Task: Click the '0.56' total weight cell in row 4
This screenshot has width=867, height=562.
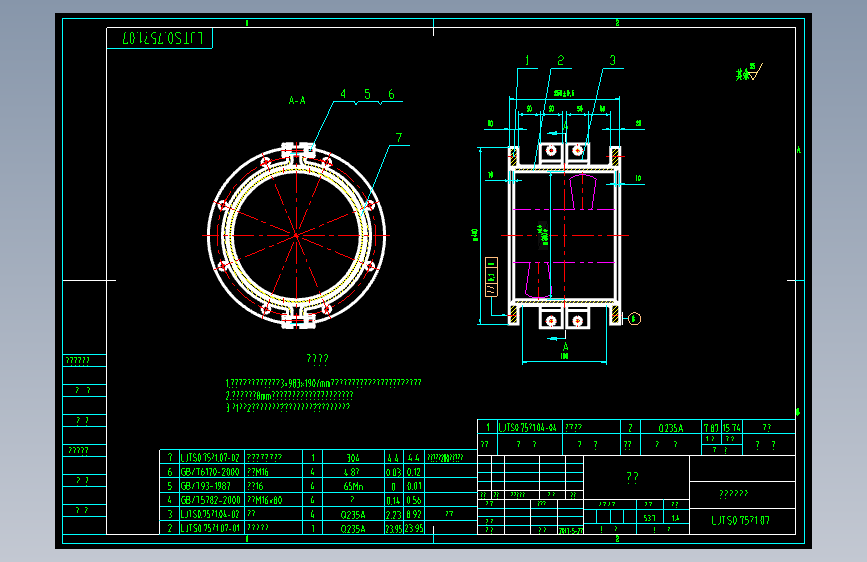Action: [414, 500]
